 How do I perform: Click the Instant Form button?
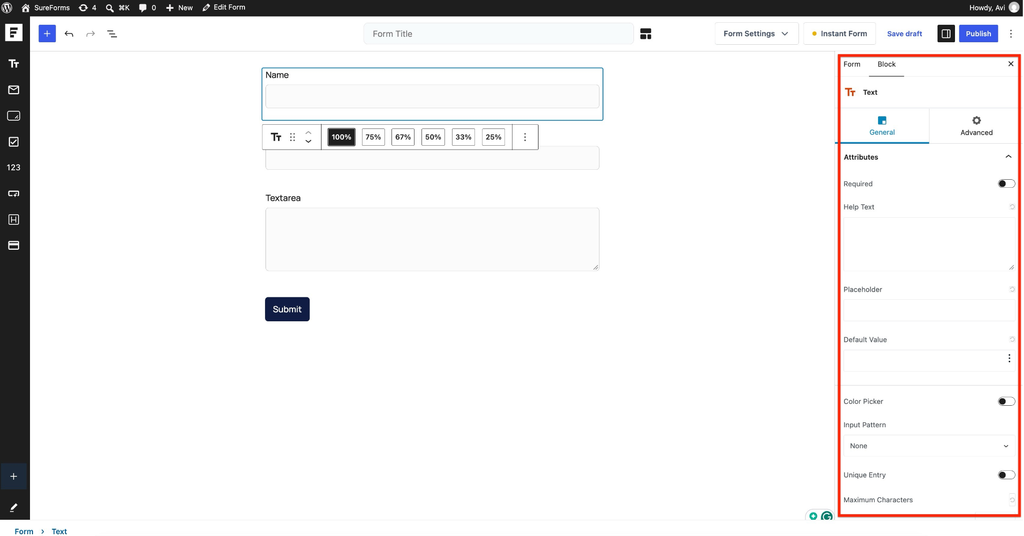839,34
